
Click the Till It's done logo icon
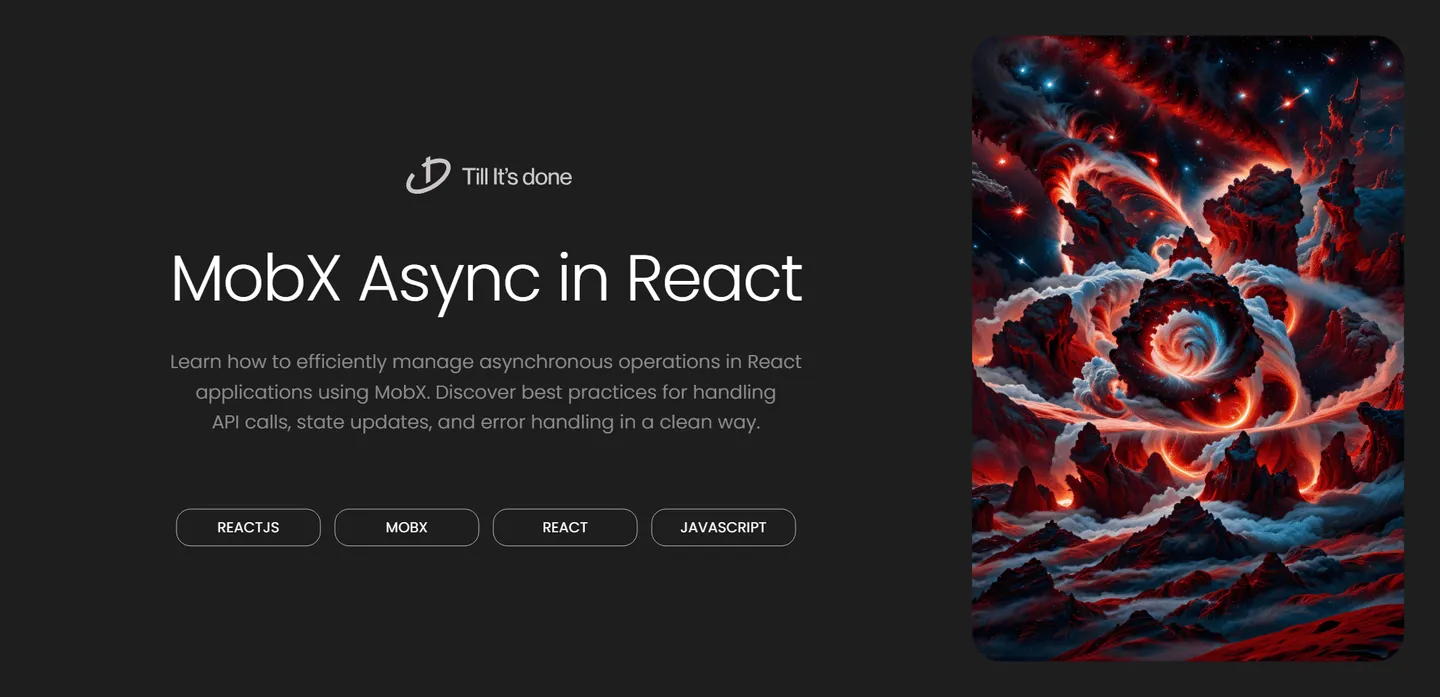pos(428,176)
